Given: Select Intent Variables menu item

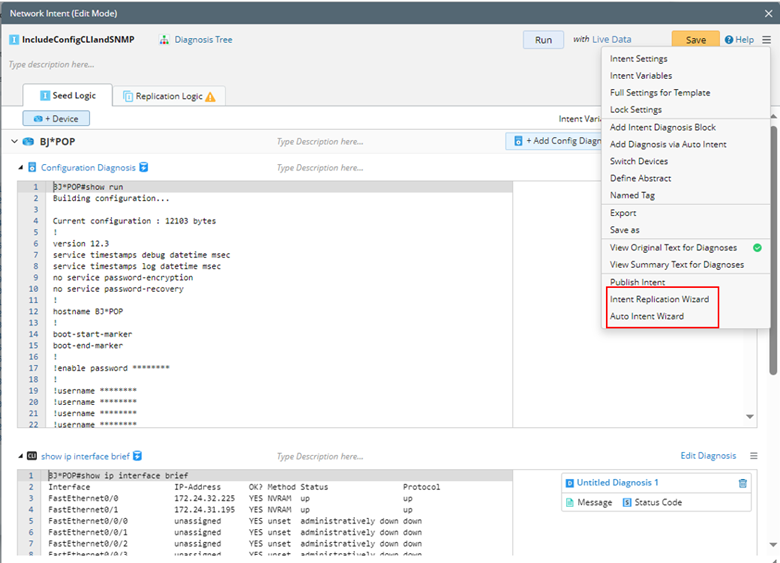Looking at the screenshot, I should click(x=641, y=76).
